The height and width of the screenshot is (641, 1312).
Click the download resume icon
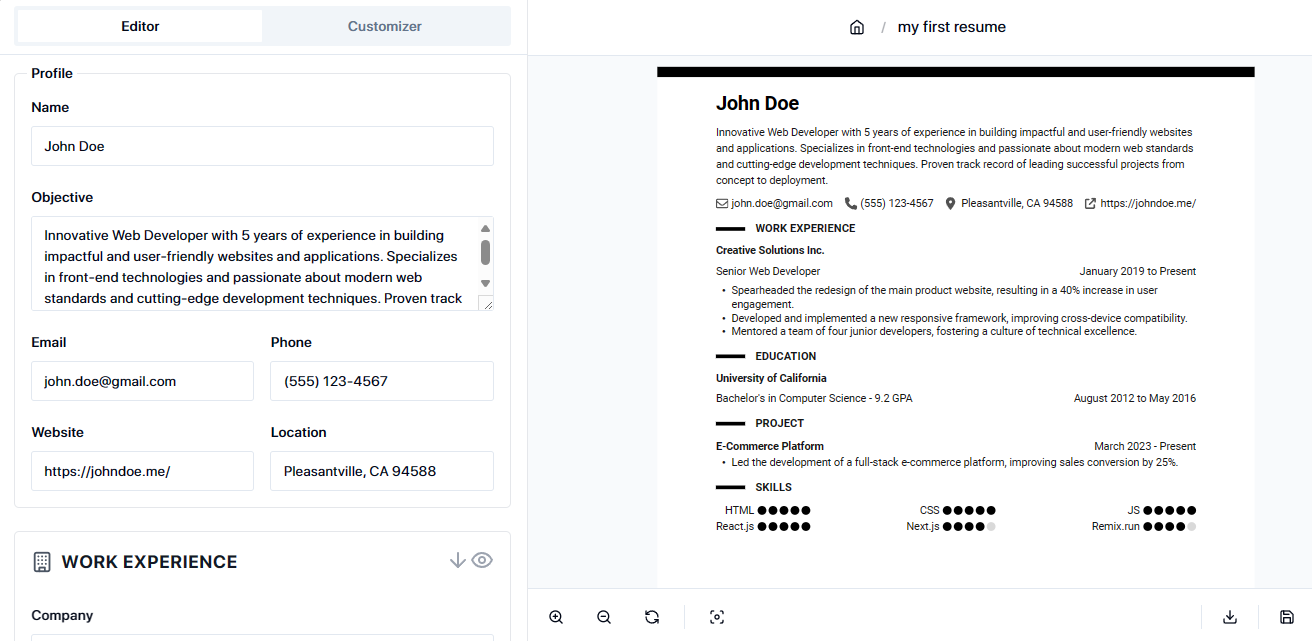point(1230,617)
